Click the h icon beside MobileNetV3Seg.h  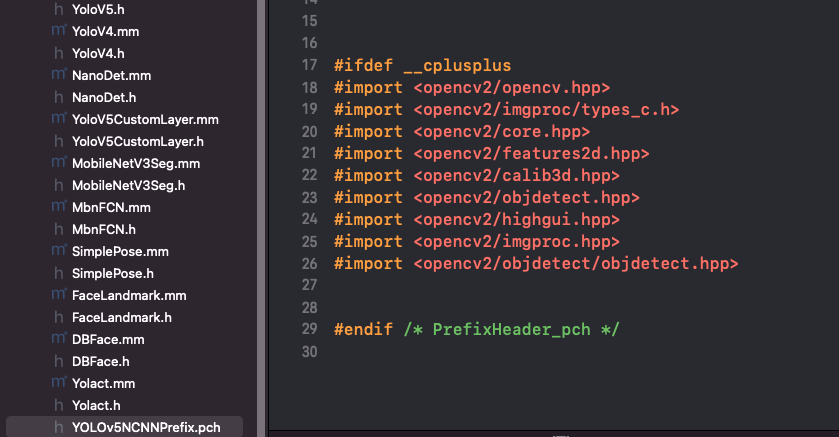click(59, 185)
